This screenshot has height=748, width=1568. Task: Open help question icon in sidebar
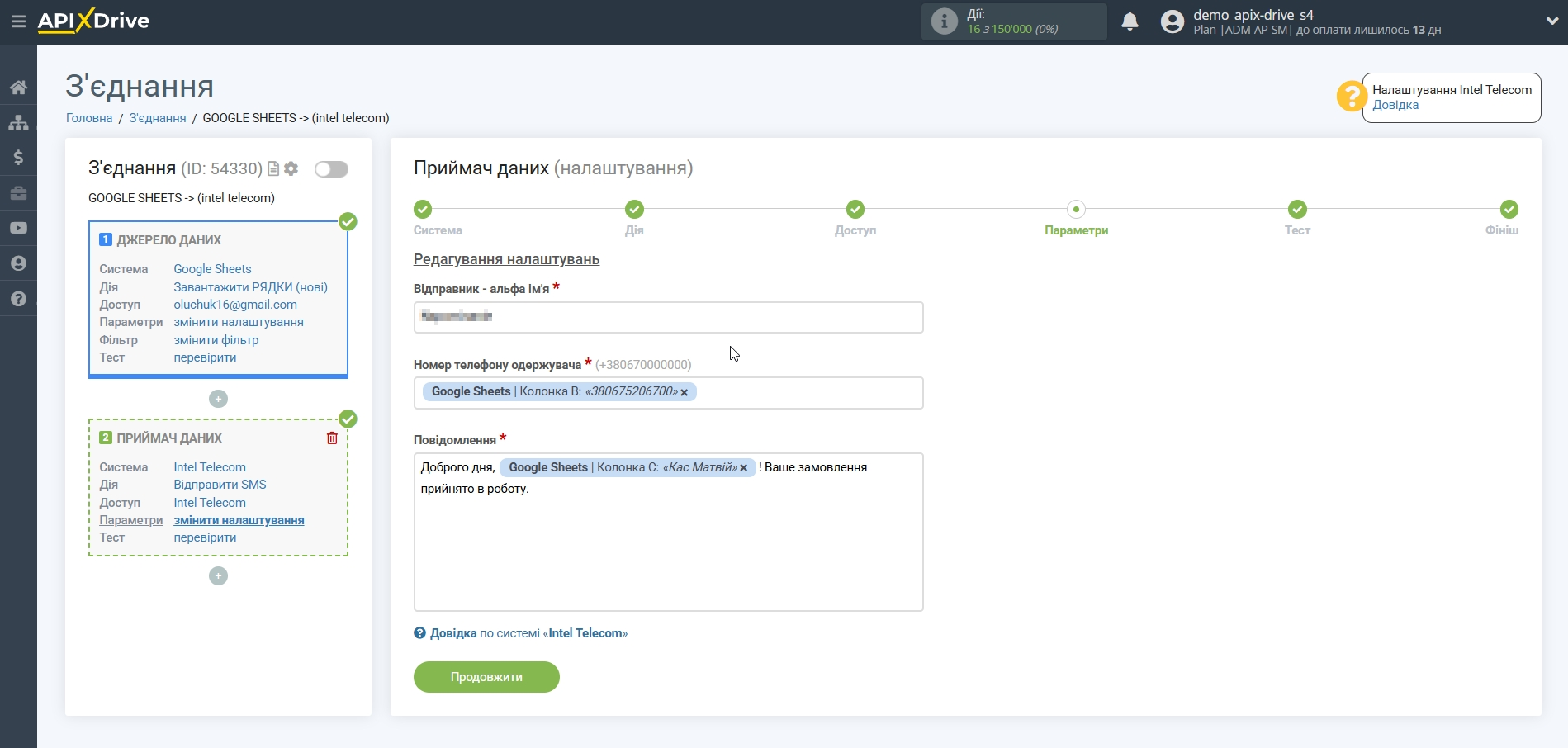click(18, 299)
